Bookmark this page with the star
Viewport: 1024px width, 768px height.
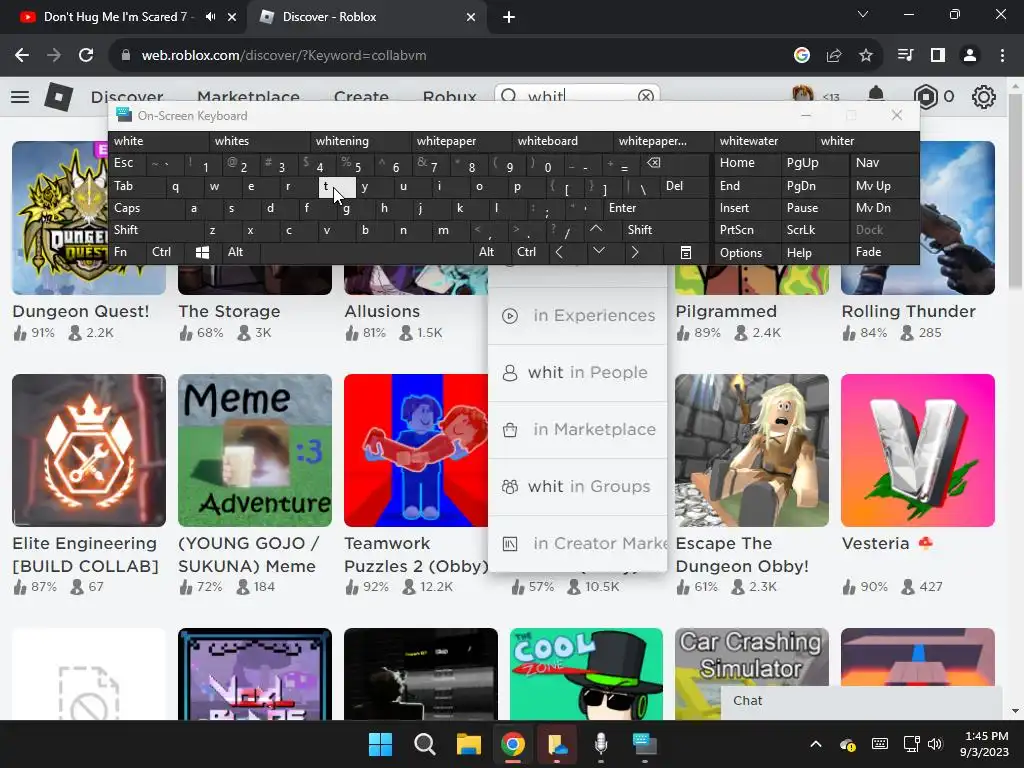pyautogui.click(x=865, y=56)
